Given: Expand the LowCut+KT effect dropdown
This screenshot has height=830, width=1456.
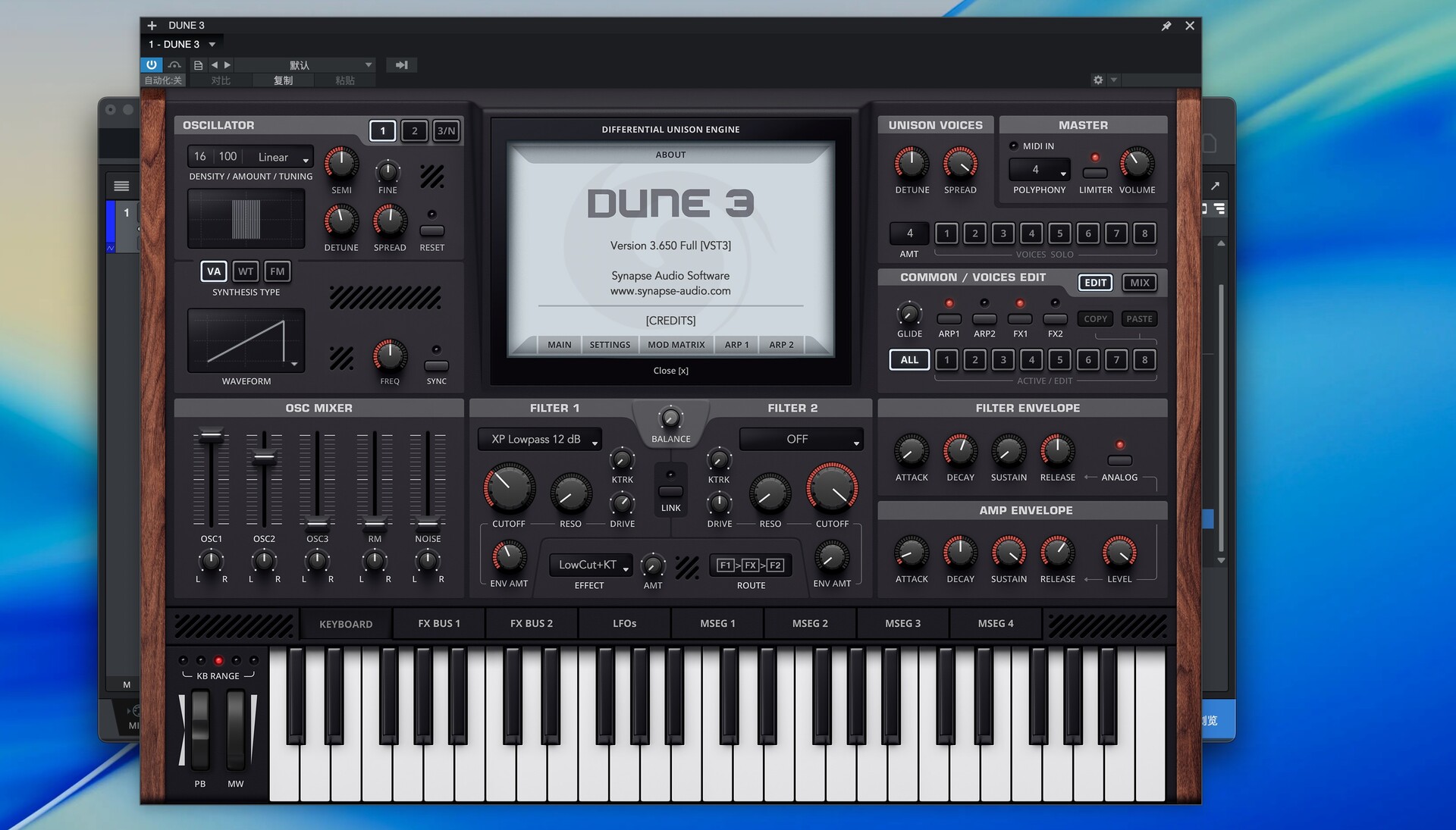Looking at the screenshot, I should point(591,565).
